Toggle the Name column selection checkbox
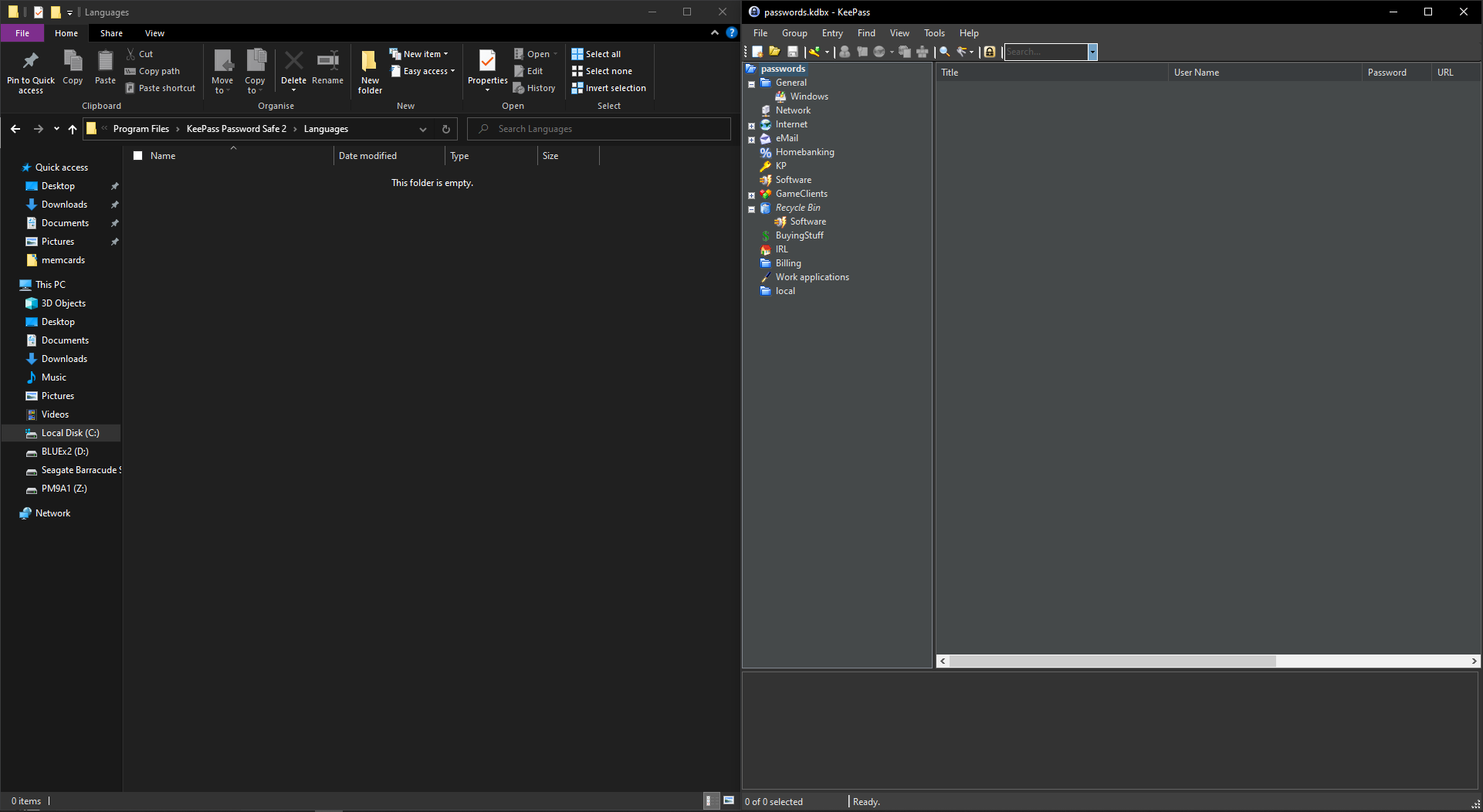This screenshot has height=812, width=1483. tap(138, 155)
